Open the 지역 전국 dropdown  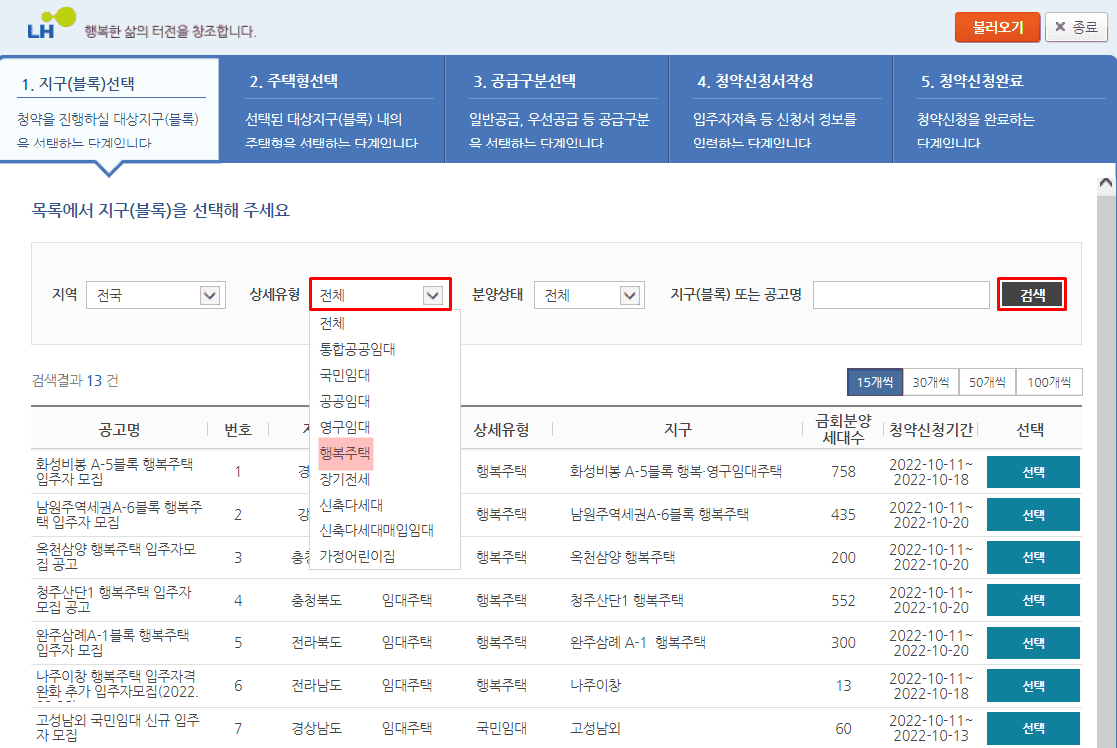[153, 295]
